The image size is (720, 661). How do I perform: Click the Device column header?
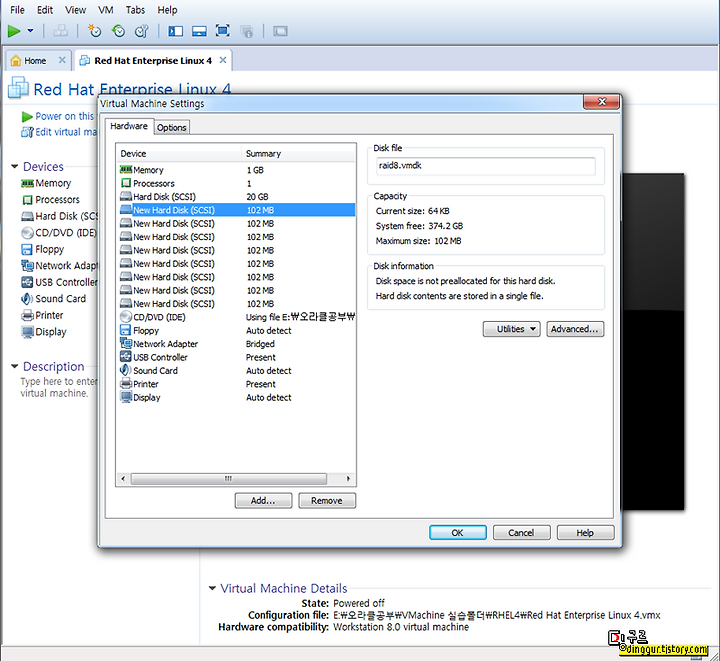tap(179, 154)
